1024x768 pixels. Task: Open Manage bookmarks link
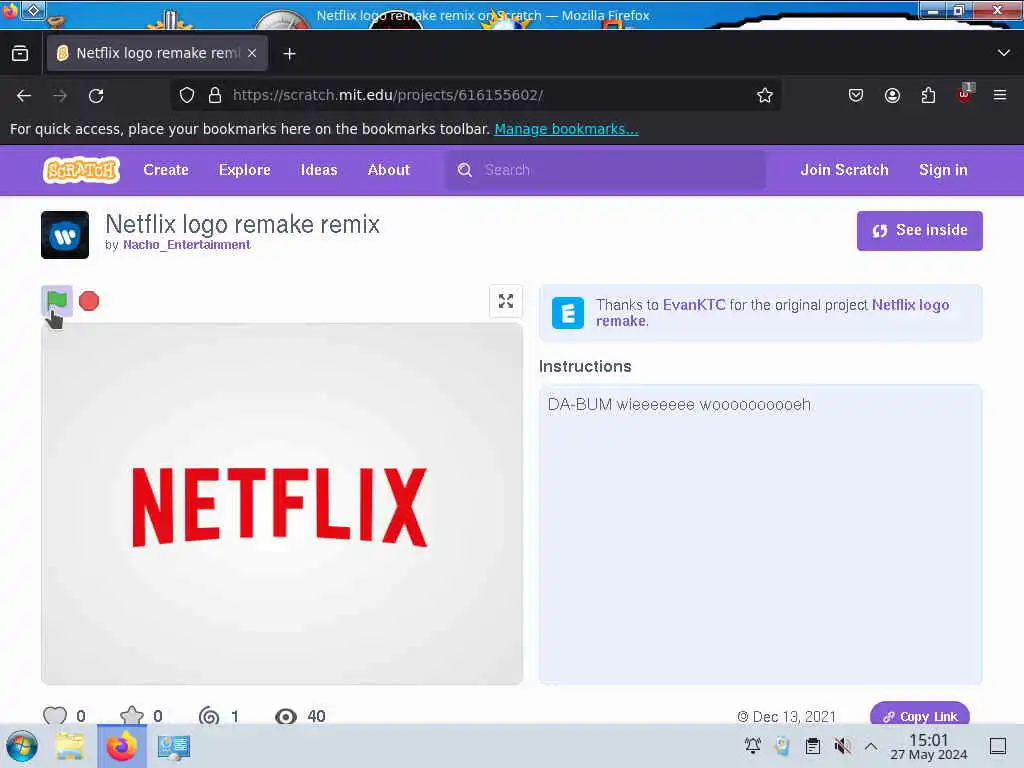(x=566, y=129)
